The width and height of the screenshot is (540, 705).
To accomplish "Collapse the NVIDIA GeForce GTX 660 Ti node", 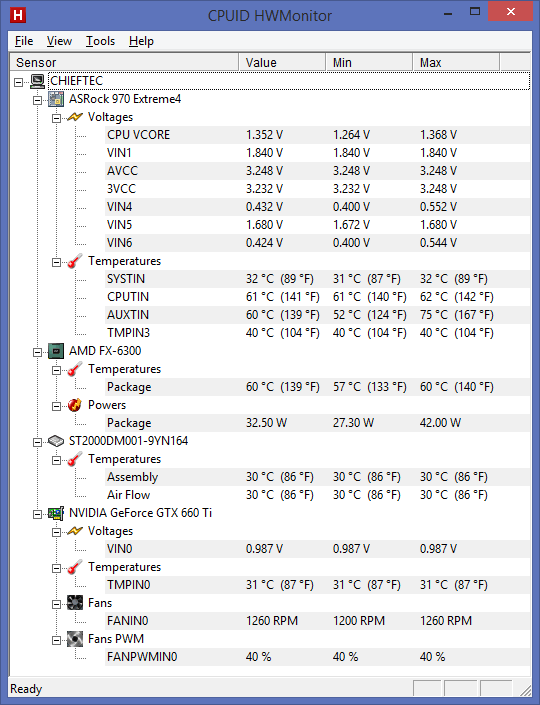I will coord(37,514).
